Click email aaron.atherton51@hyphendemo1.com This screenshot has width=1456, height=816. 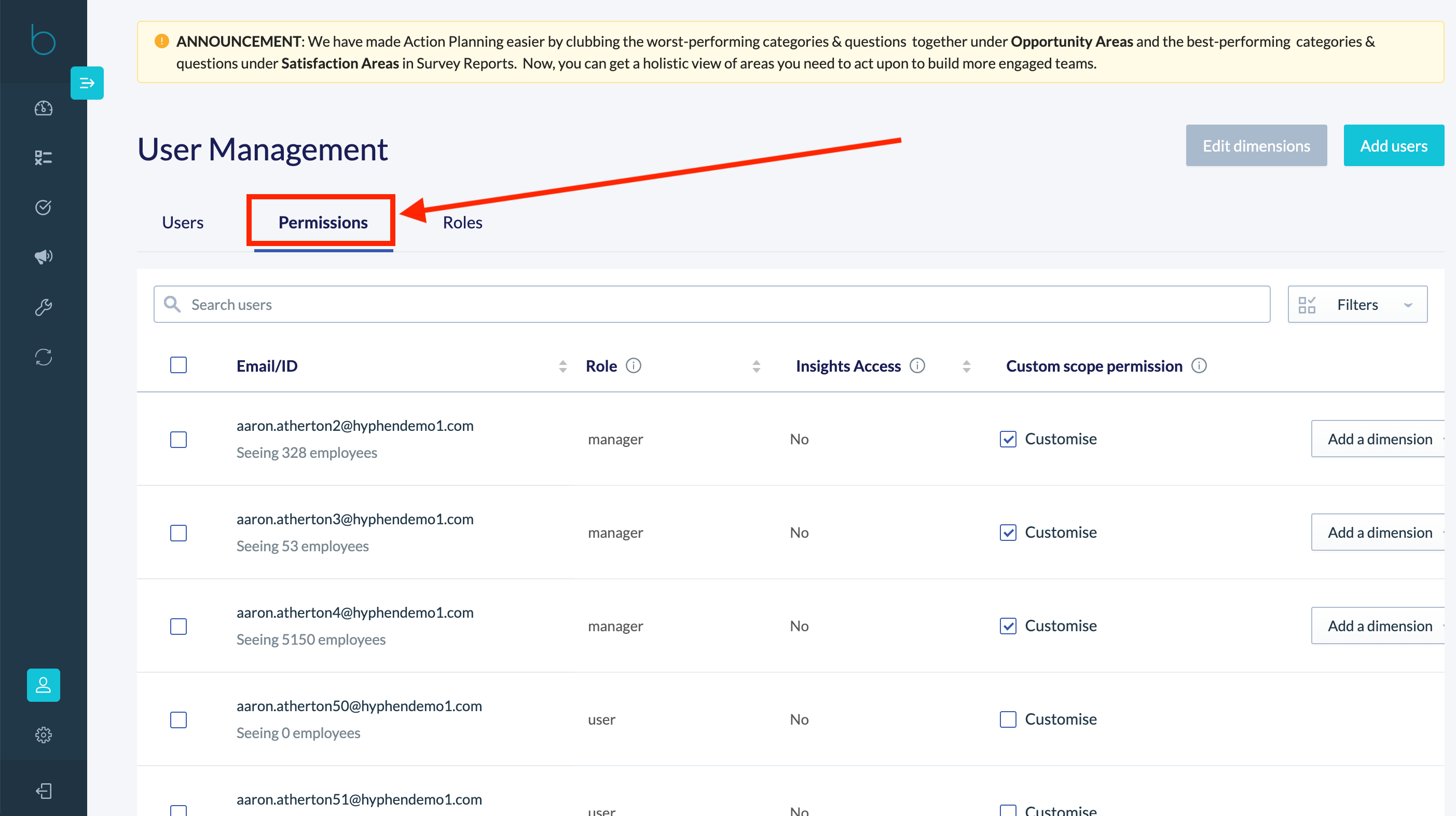359,798
